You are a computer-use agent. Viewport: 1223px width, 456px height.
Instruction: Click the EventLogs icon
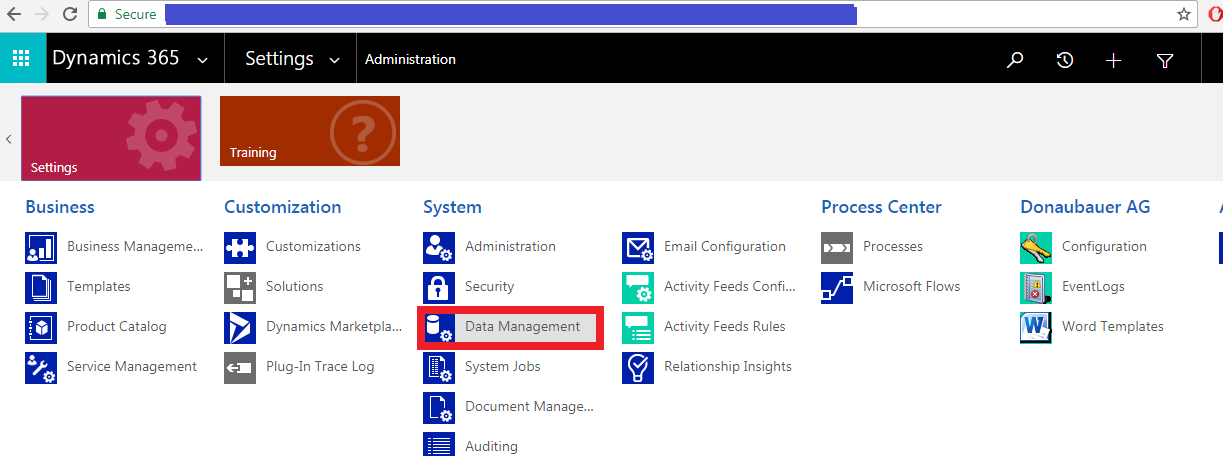(x=1036, y=287)
